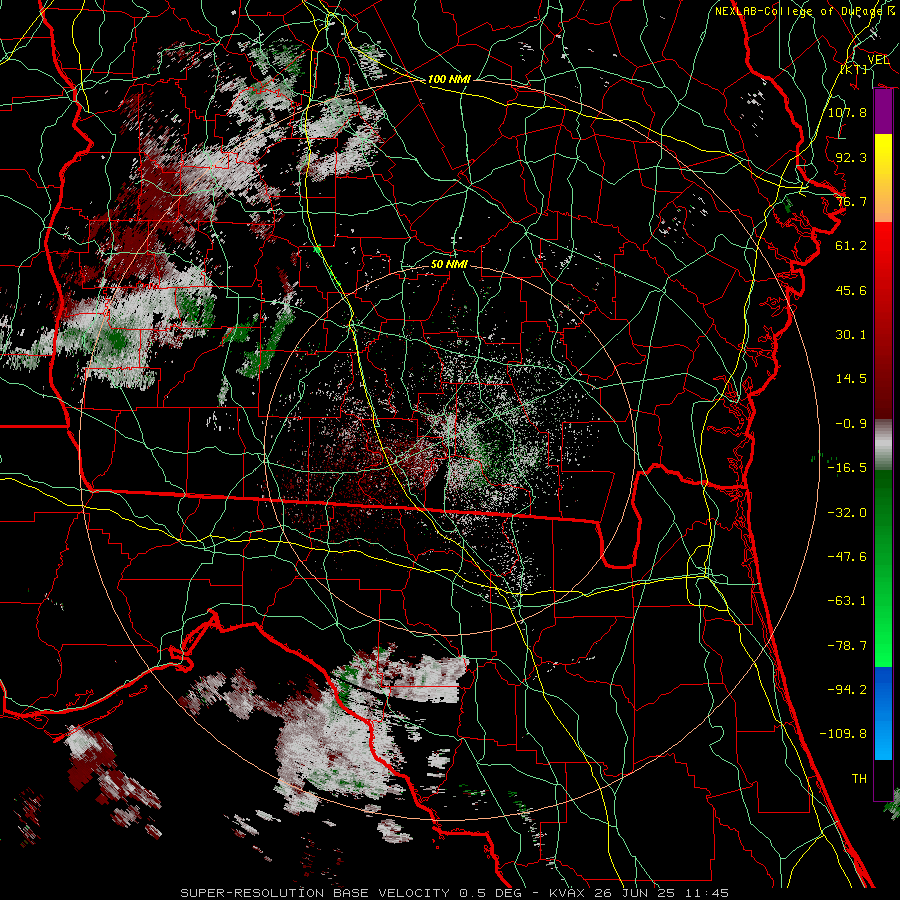Pick the green segment of the color bar

(883, 568)
